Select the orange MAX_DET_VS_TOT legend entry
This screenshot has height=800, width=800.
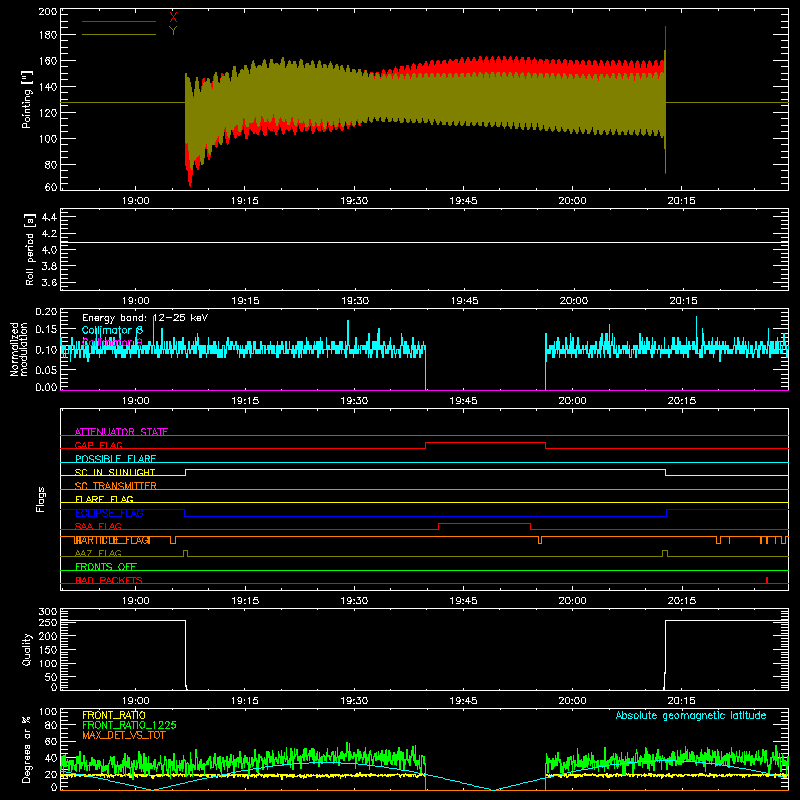point(123,735)
